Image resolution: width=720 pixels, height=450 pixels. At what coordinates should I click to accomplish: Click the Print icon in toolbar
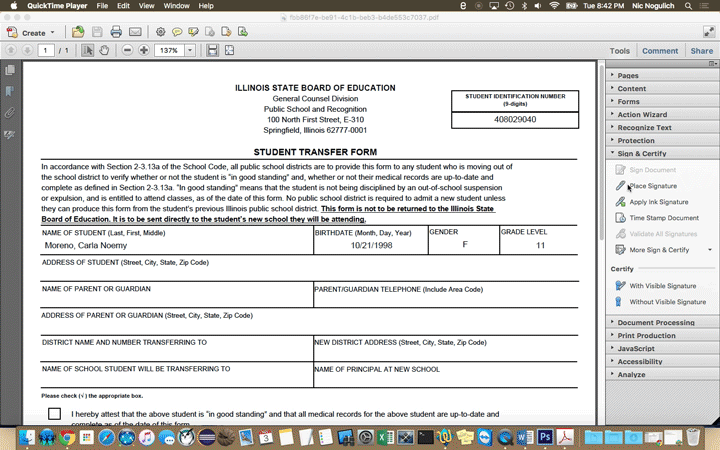tap(116, 32)
